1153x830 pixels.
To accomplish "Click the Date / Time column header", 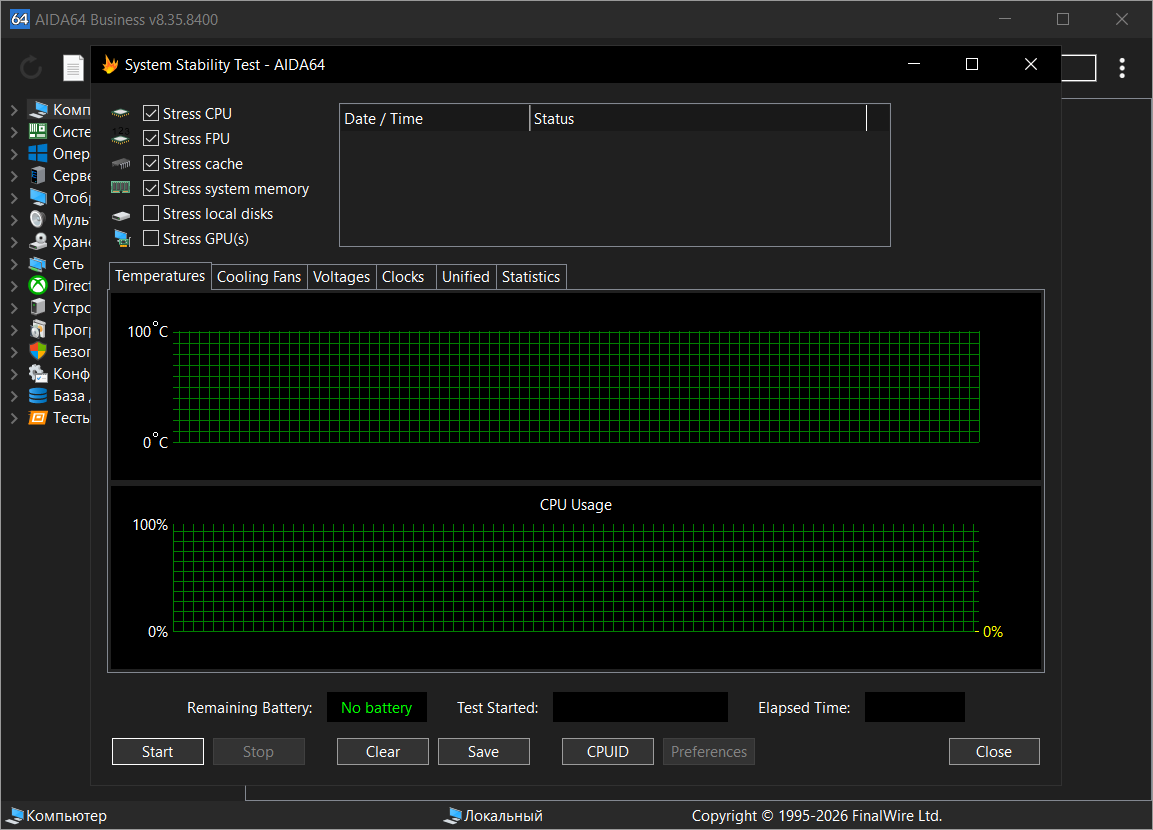I will pos(435,118).
